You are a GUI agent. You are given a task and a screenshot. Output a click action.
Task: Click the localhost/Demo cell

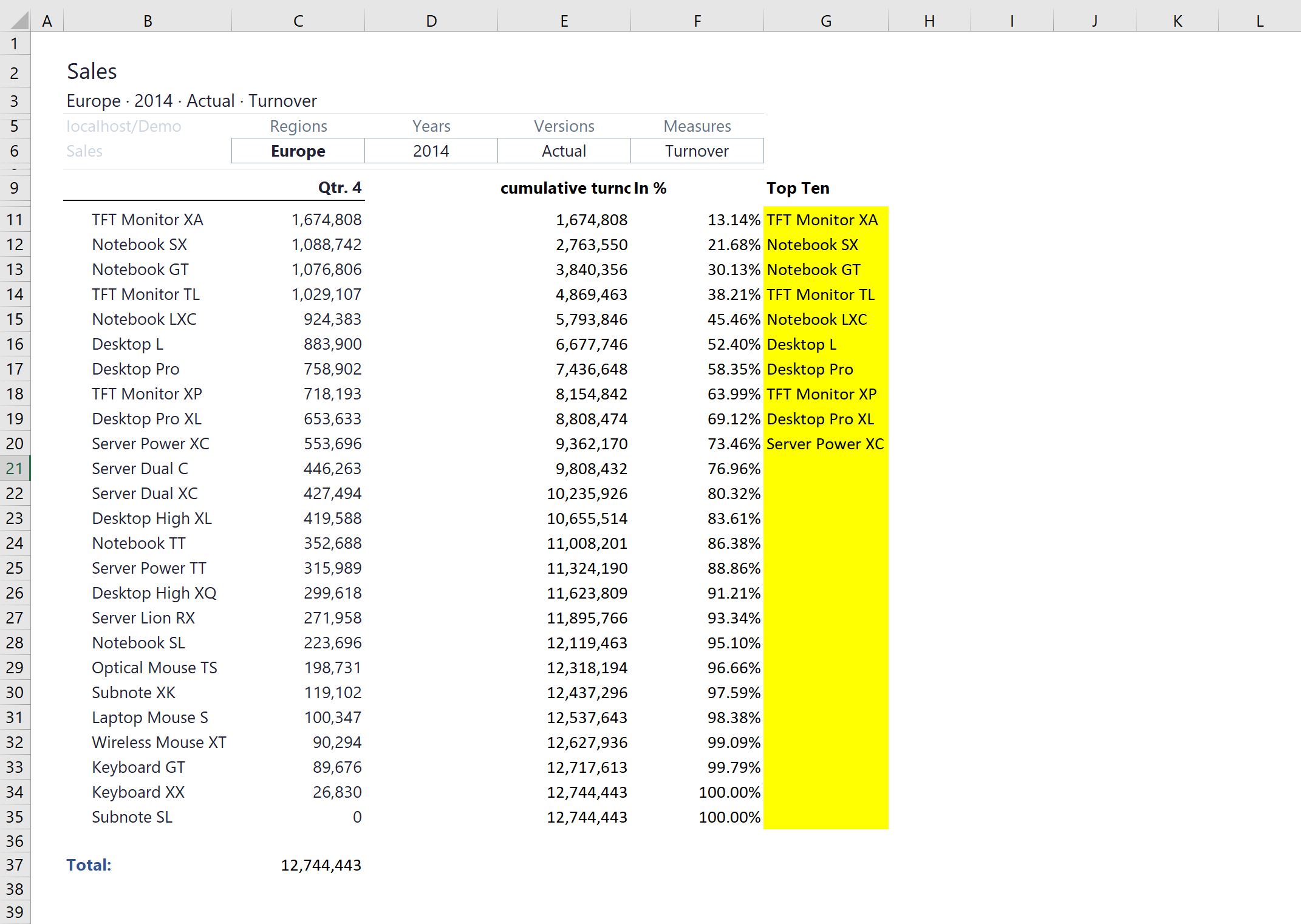(124, 126)
